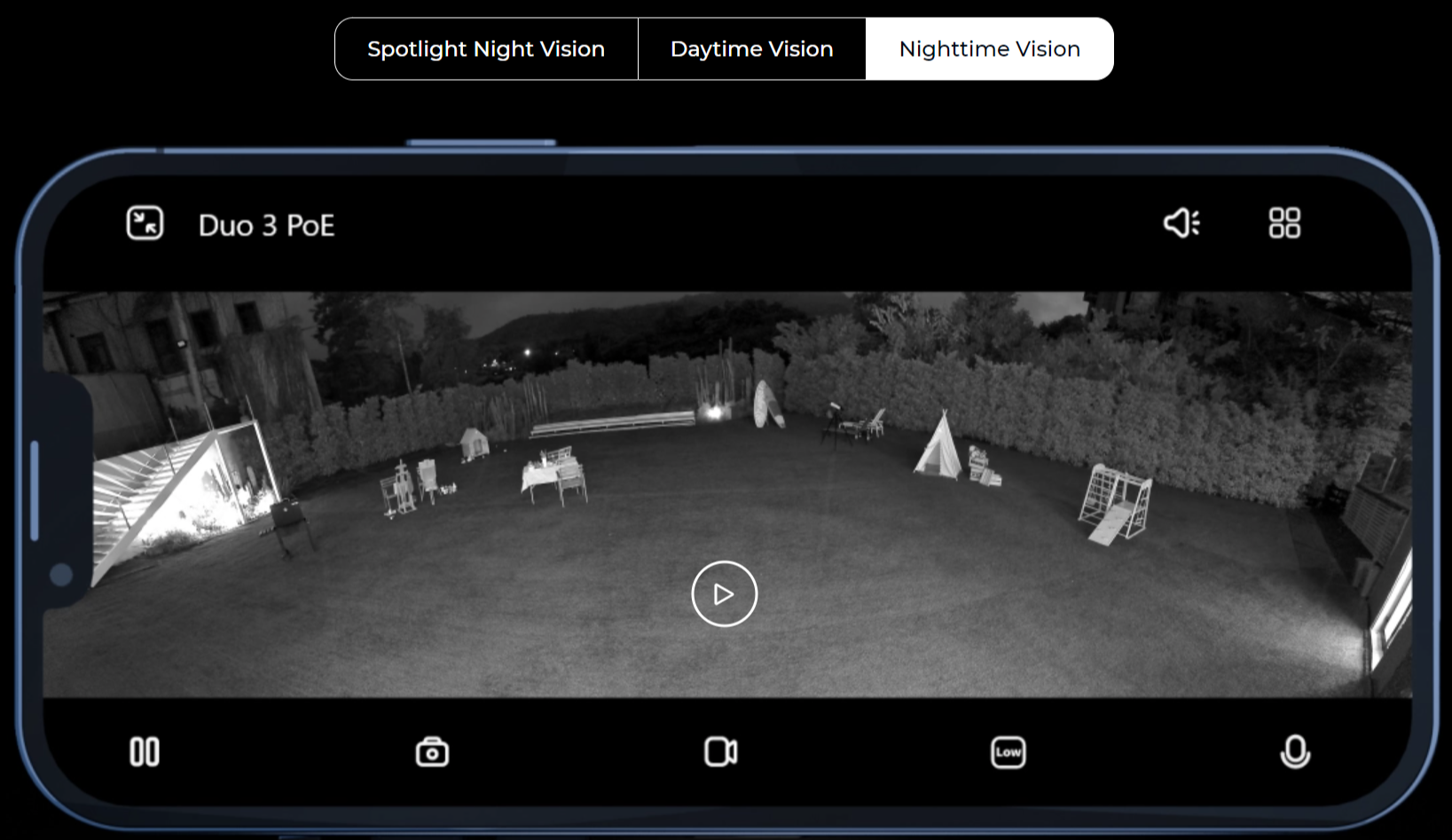Select the Daytime Vision tab

[x=751, y=49]
